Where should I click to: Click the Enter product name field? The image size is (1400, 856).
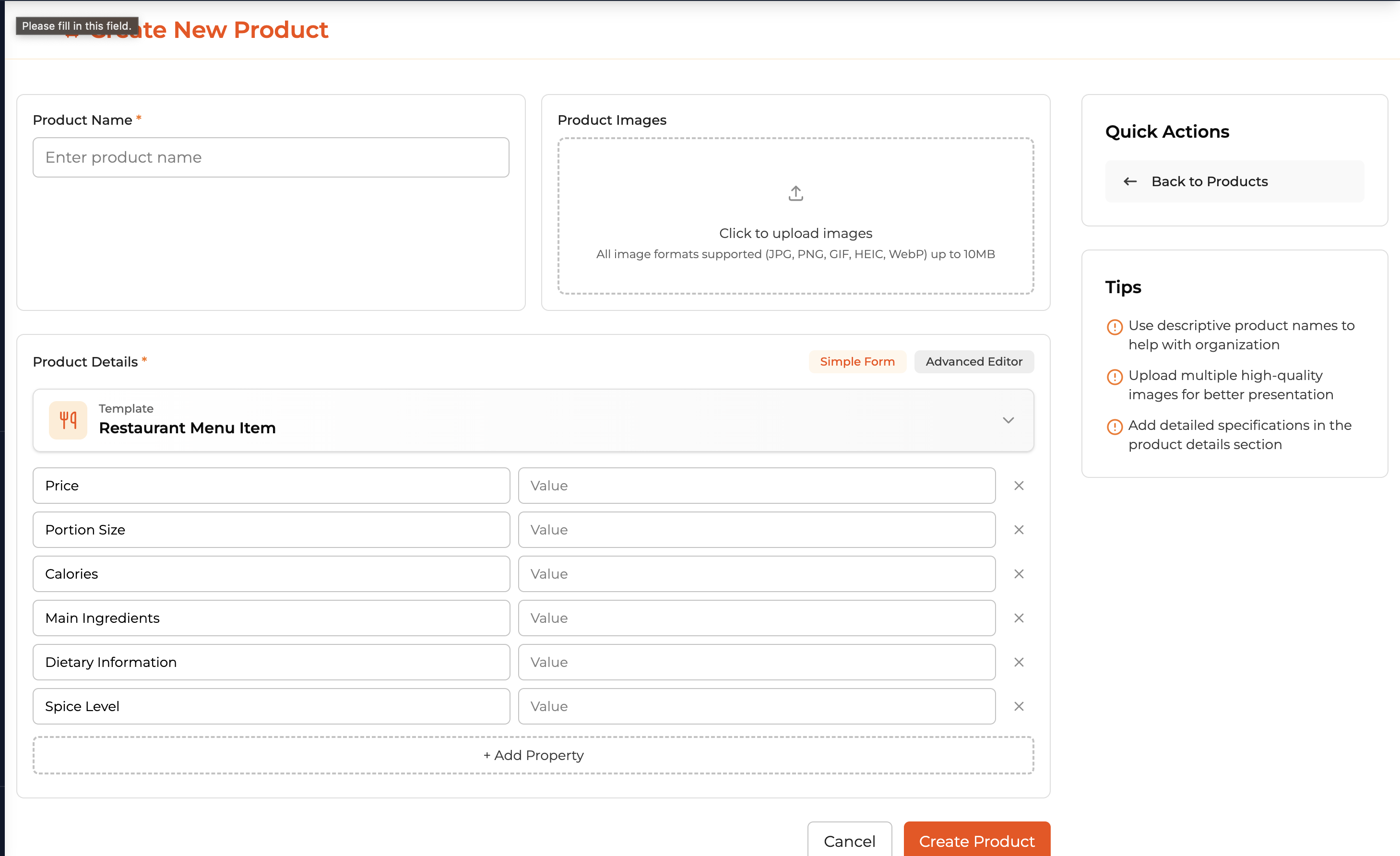pos(271,157)
